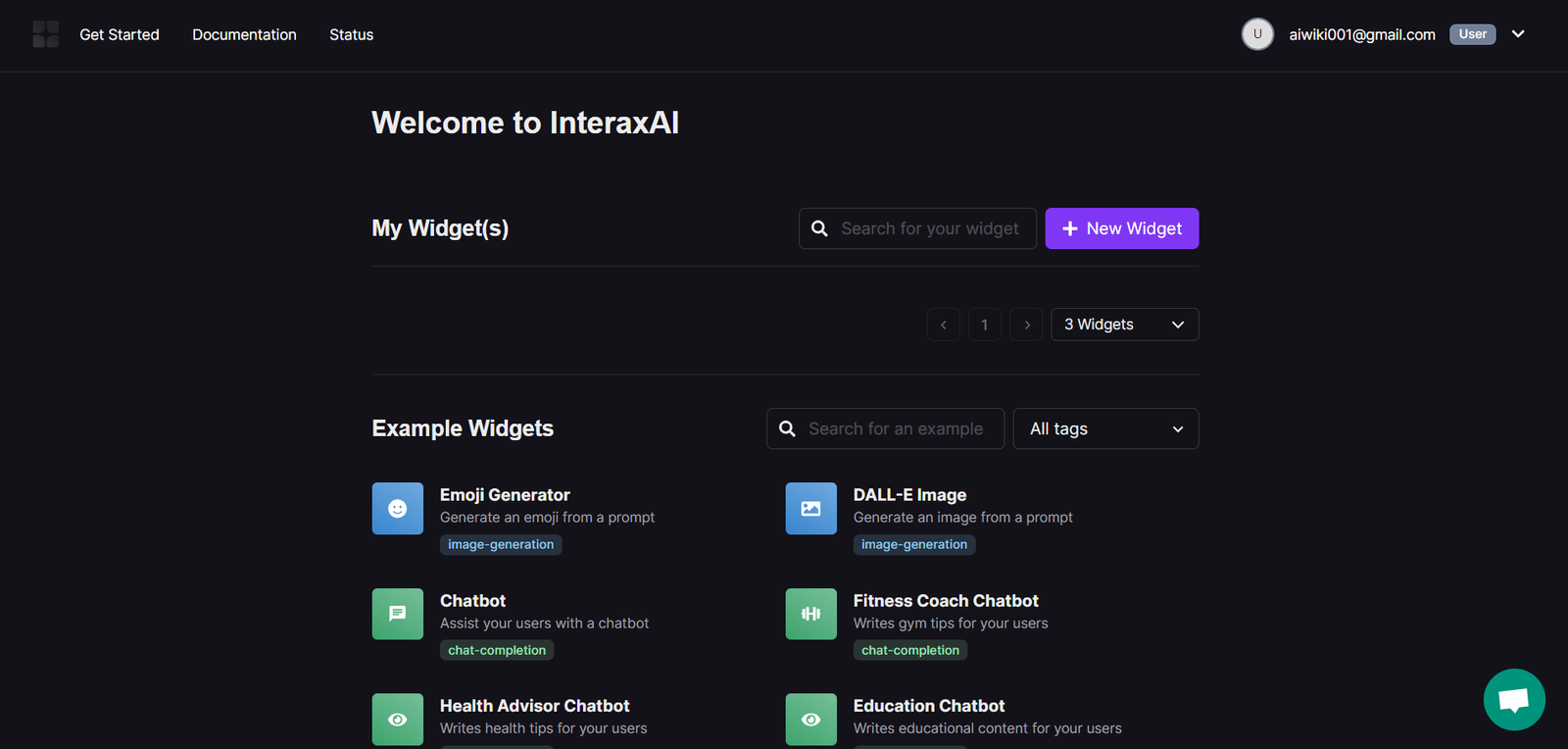Click the My Widget(s) heading

point(440,228)
